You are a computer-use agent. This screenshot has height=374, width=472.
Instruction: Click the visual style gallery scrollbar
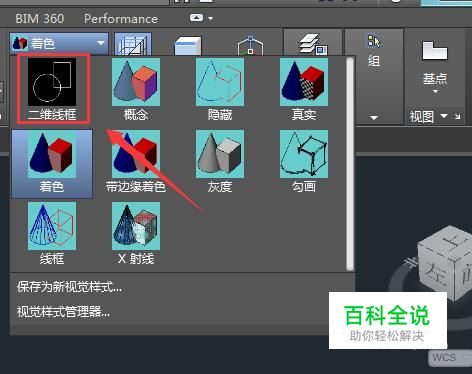coord(350,163)
